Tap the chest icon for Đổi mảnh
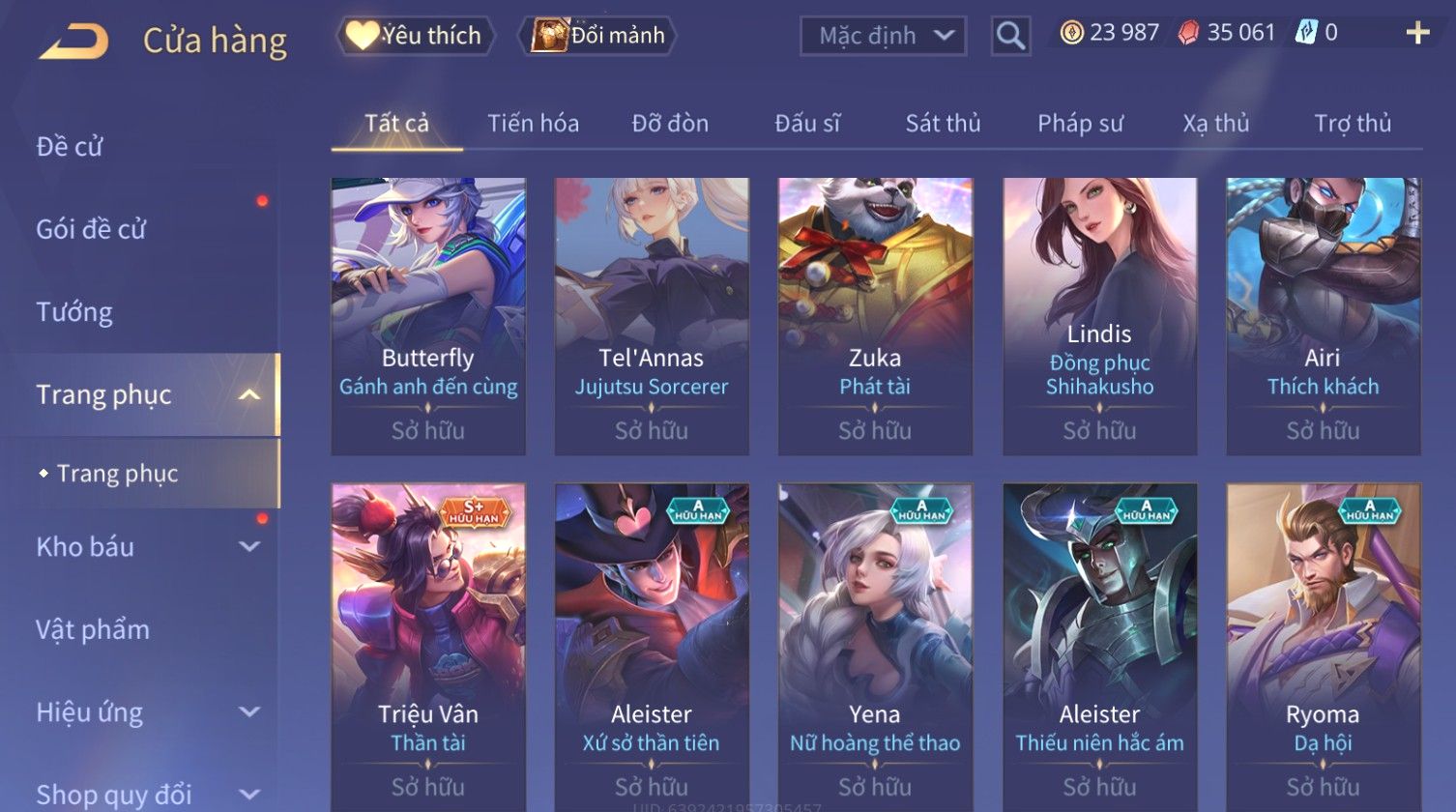 [549, 36]
